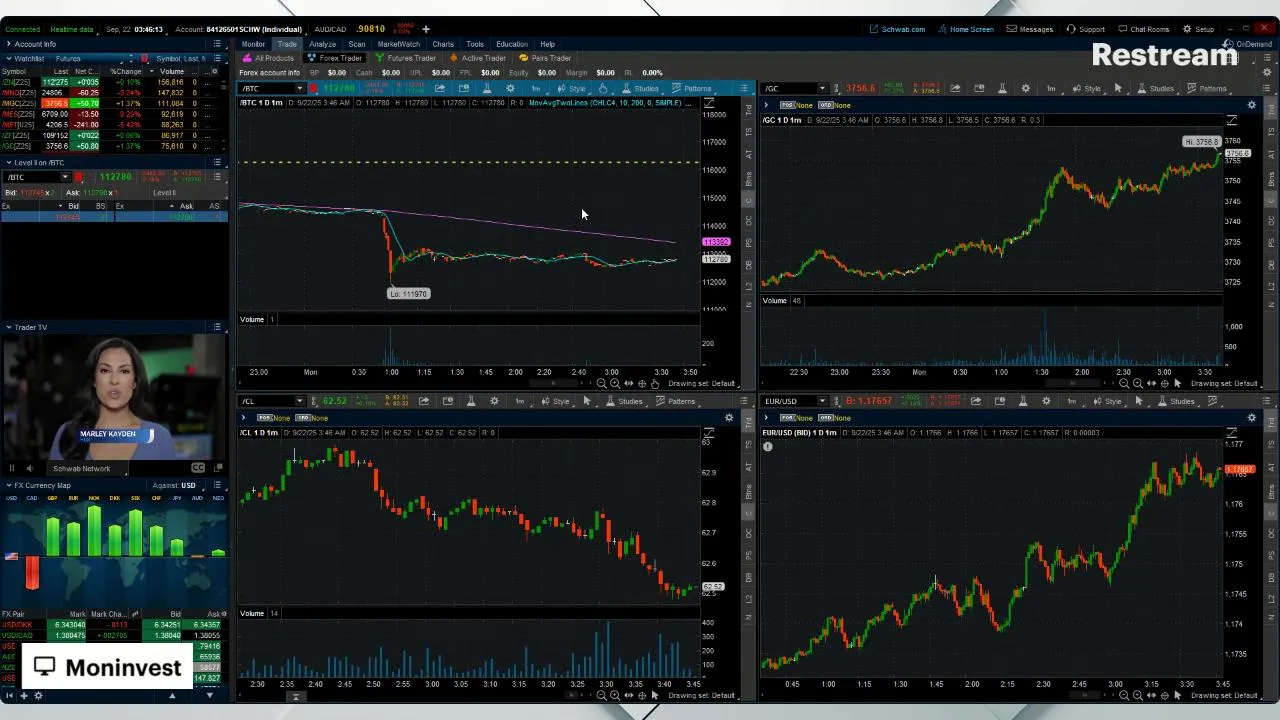
Task: Open the /BTC chart symbol dropdown
Action: (299, 88)
